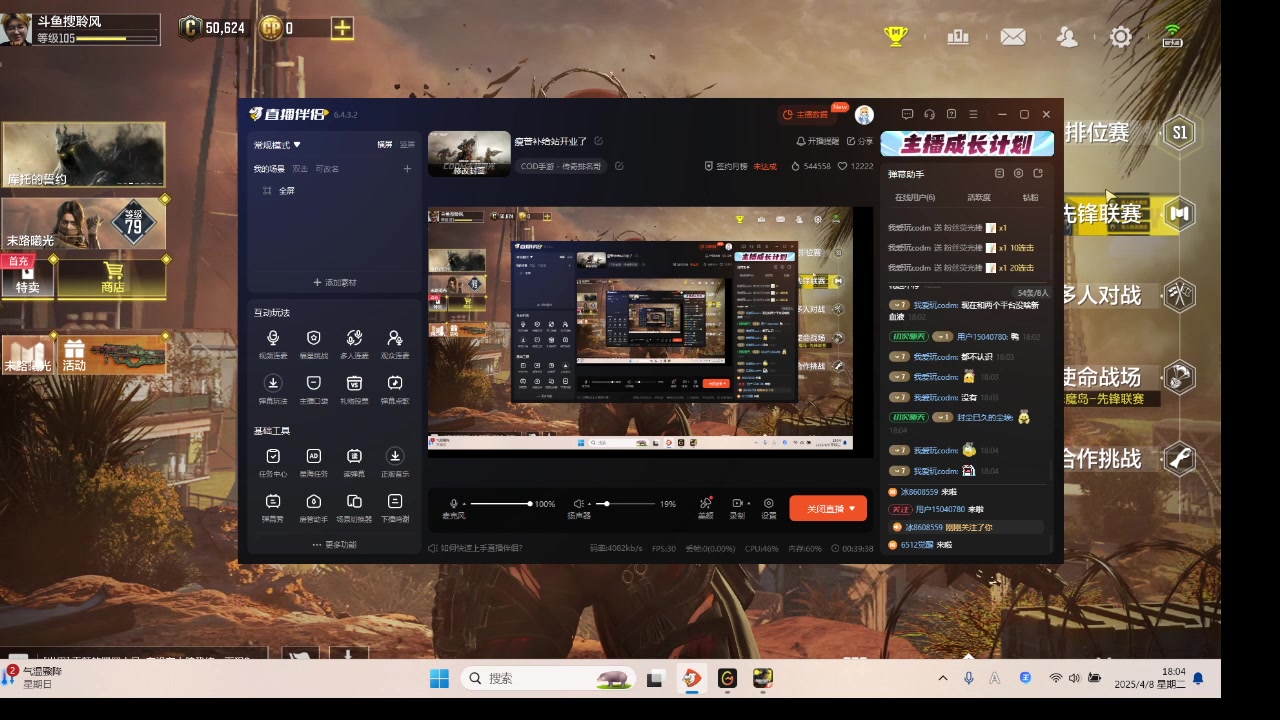Open 视频连麦 video co-stream tool
The height and width of the screenshot is (720, 1280).
coord(273,344)
